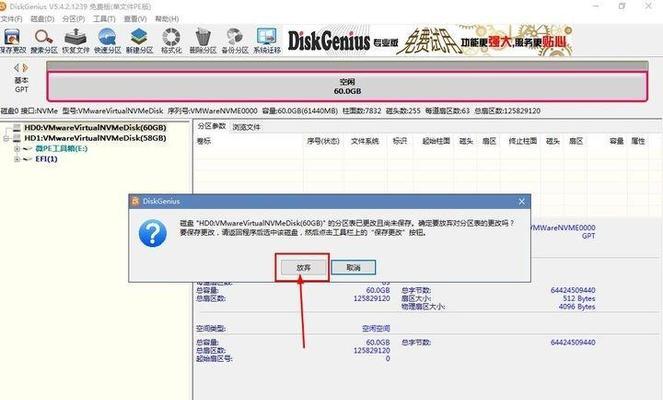Click the Start Cylinder (起始柱面) column header
Image resolution: width=663 pixels, height=400 pixels.
coord(436,141)
